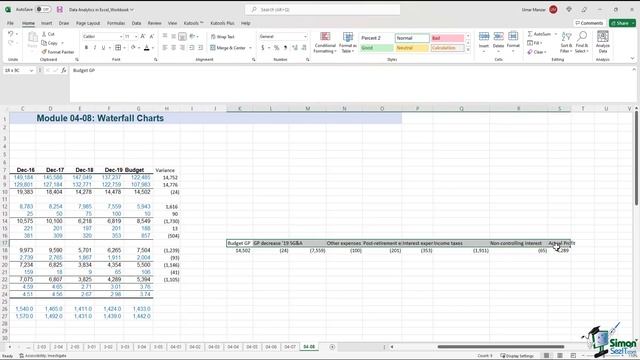
Task: Click the Font Color A icon
Action: tap(147, 48)
